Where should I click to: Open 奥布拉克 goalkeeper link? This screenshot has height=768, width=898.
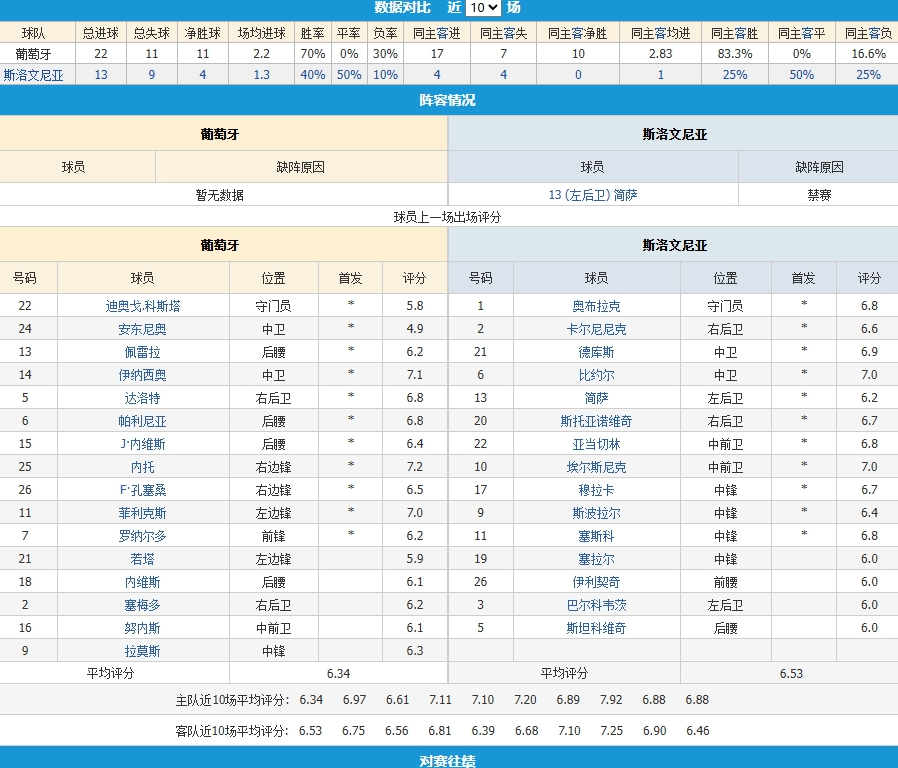point(596,306)
